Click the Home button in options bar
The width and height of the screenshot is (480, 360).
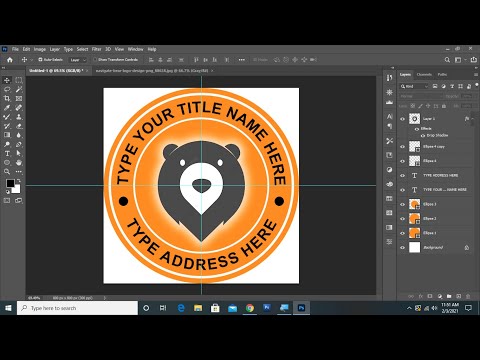coord(10,60)
